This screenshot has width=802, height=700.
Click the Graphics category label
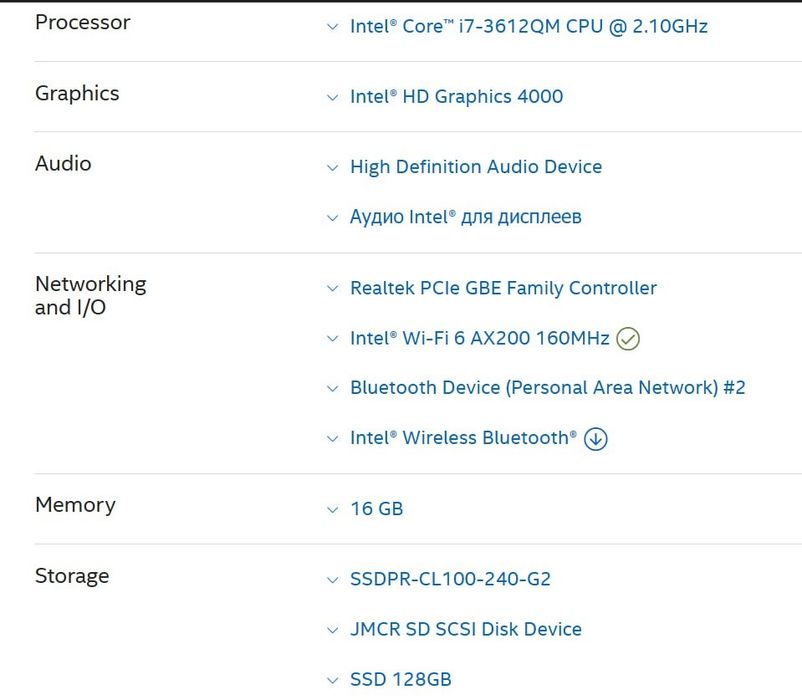(77, 94)
